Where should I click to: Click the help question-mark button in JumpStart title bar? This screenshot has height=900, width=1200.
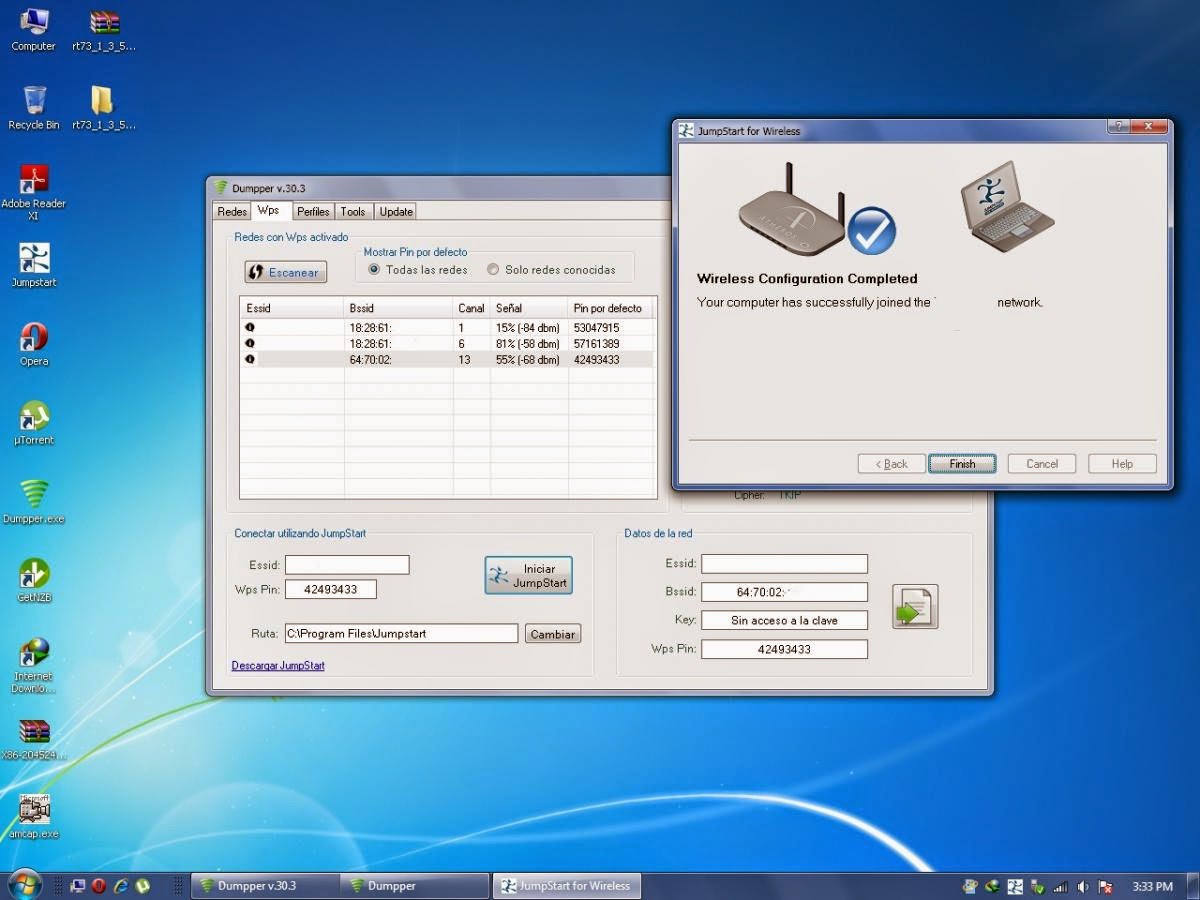[x=1120, y=127]
